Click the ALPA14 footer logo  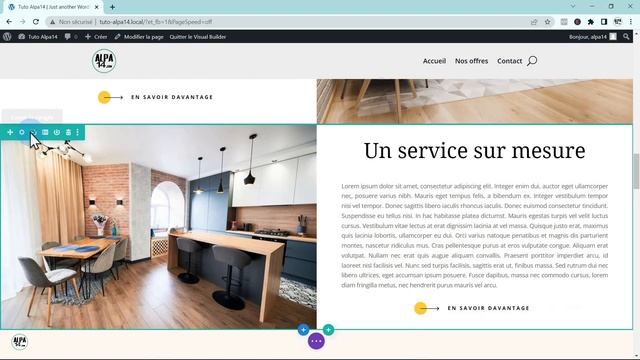pos(19,342)
